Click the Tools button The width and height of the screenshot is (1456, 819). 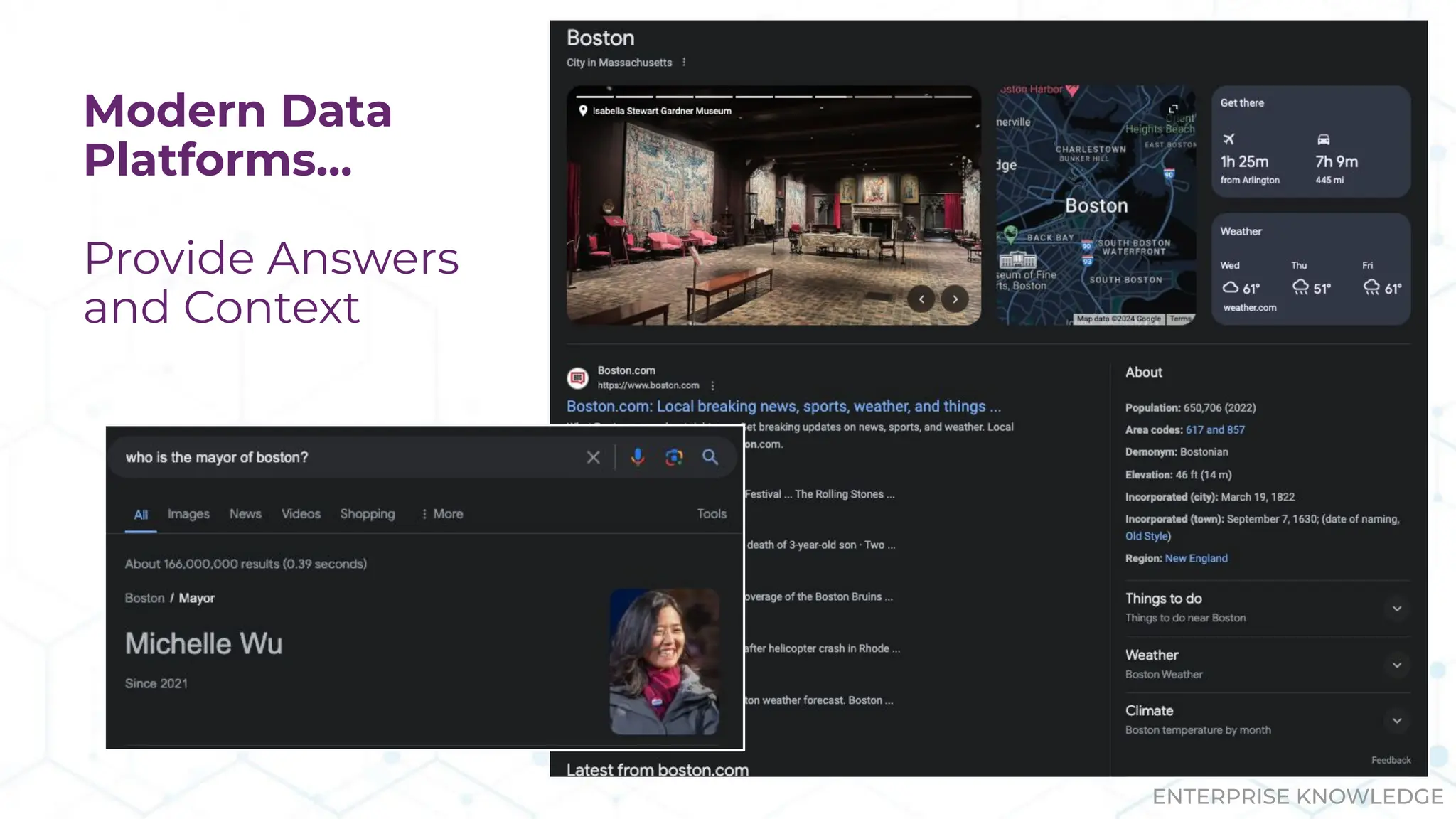pos(711,514)
